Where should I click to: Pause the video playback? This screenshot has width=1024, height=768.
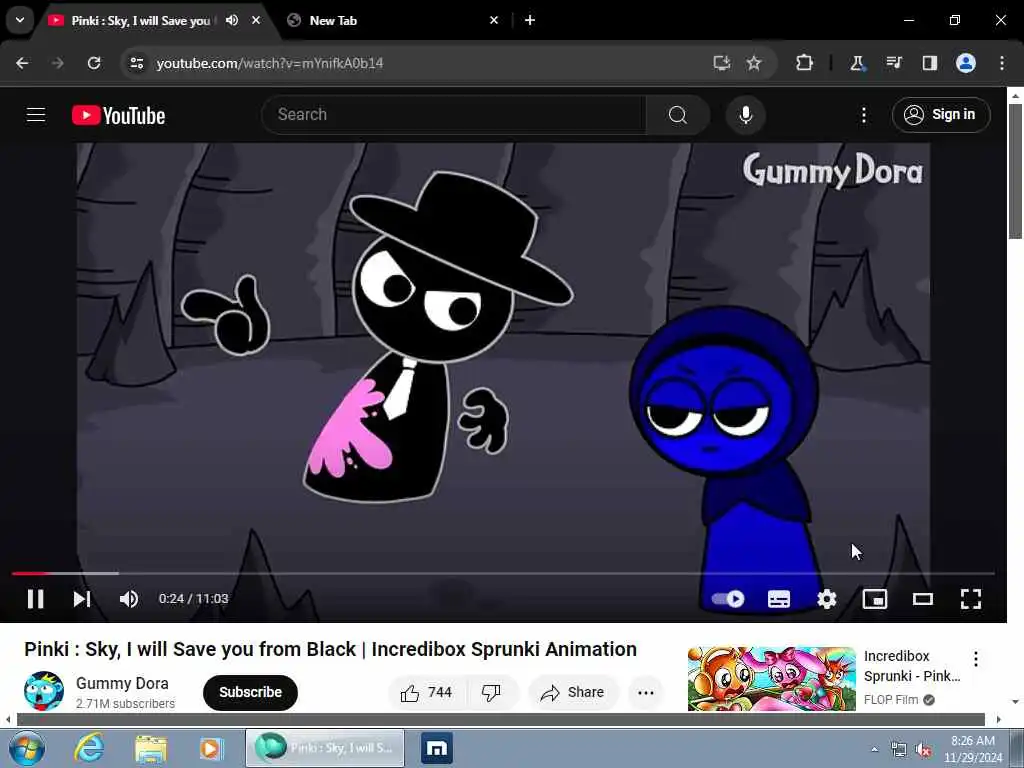pyautogui.click(x=35, y=599)
